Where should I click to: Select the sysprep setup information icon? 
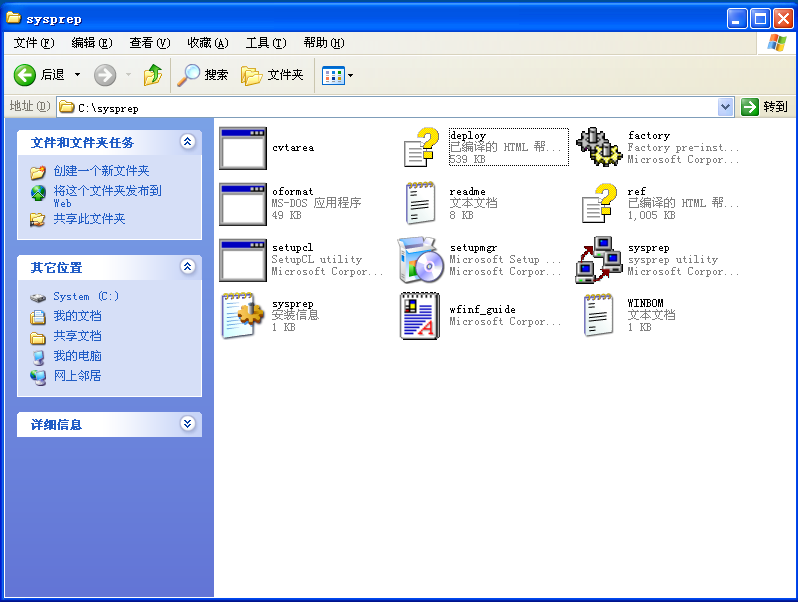[x=242, y=315]
